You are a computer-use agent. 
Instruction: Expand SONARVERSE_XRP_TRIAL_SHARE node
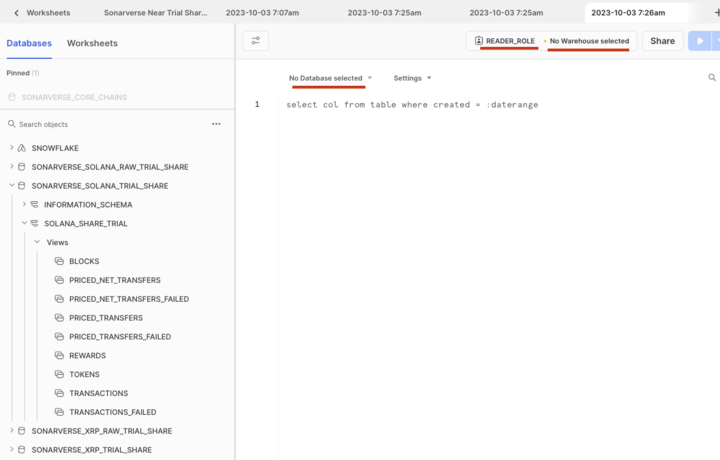(x=11, y=449)
